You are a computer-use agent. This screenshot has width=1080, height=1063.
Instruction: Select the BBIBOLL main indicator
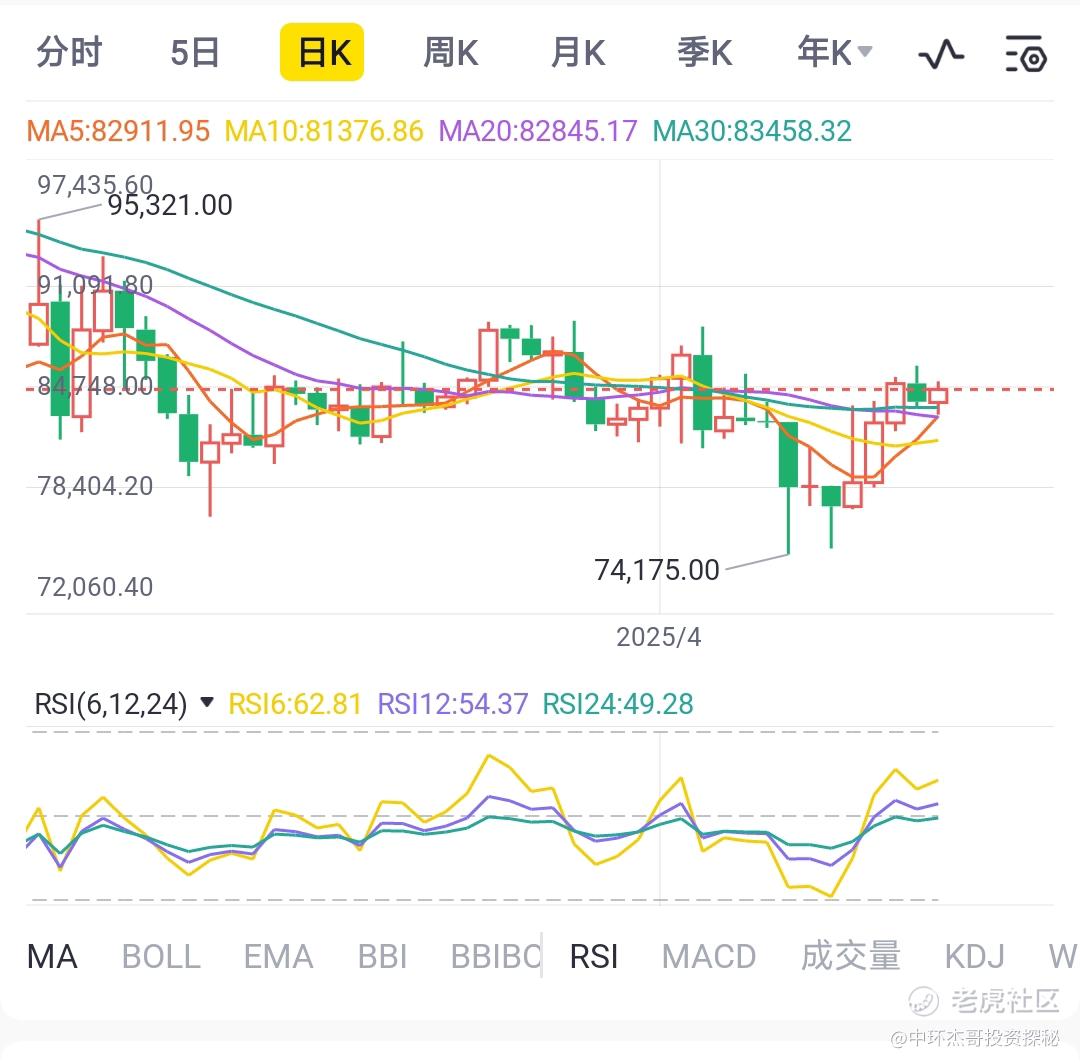tap(495, 957)
